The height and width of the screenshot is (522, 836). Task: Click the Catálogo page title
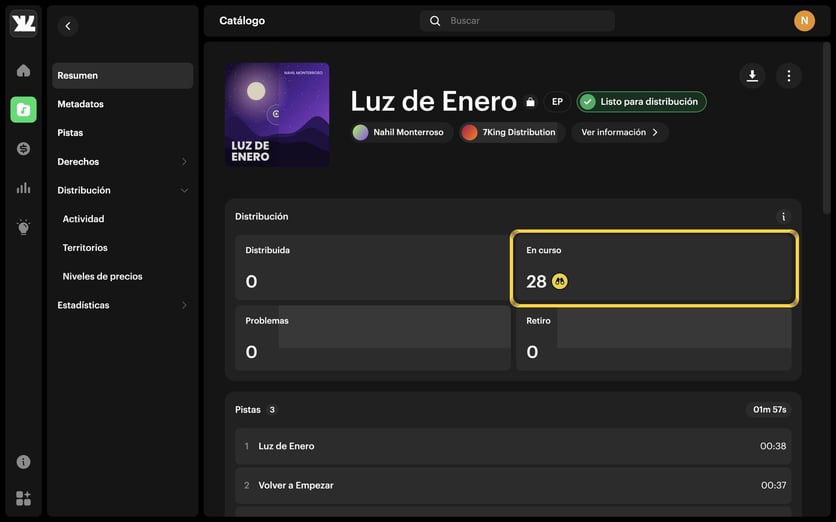[242, 21]
